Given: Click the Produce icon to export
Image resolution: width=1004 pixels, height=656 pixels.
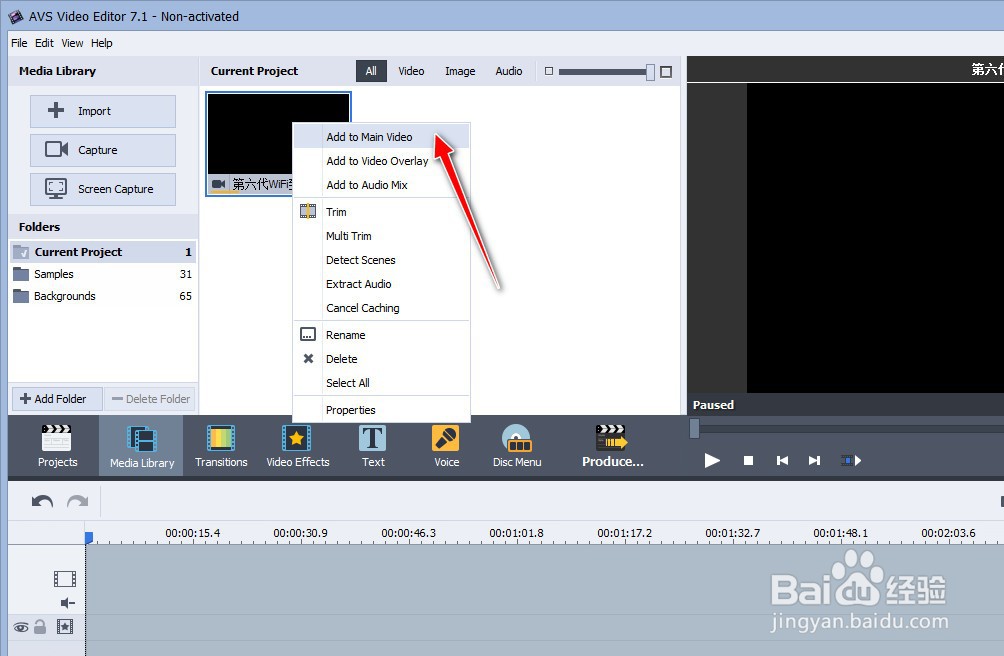Looking at the screenshot, I should pyautogui.click(x=612, y=445).
